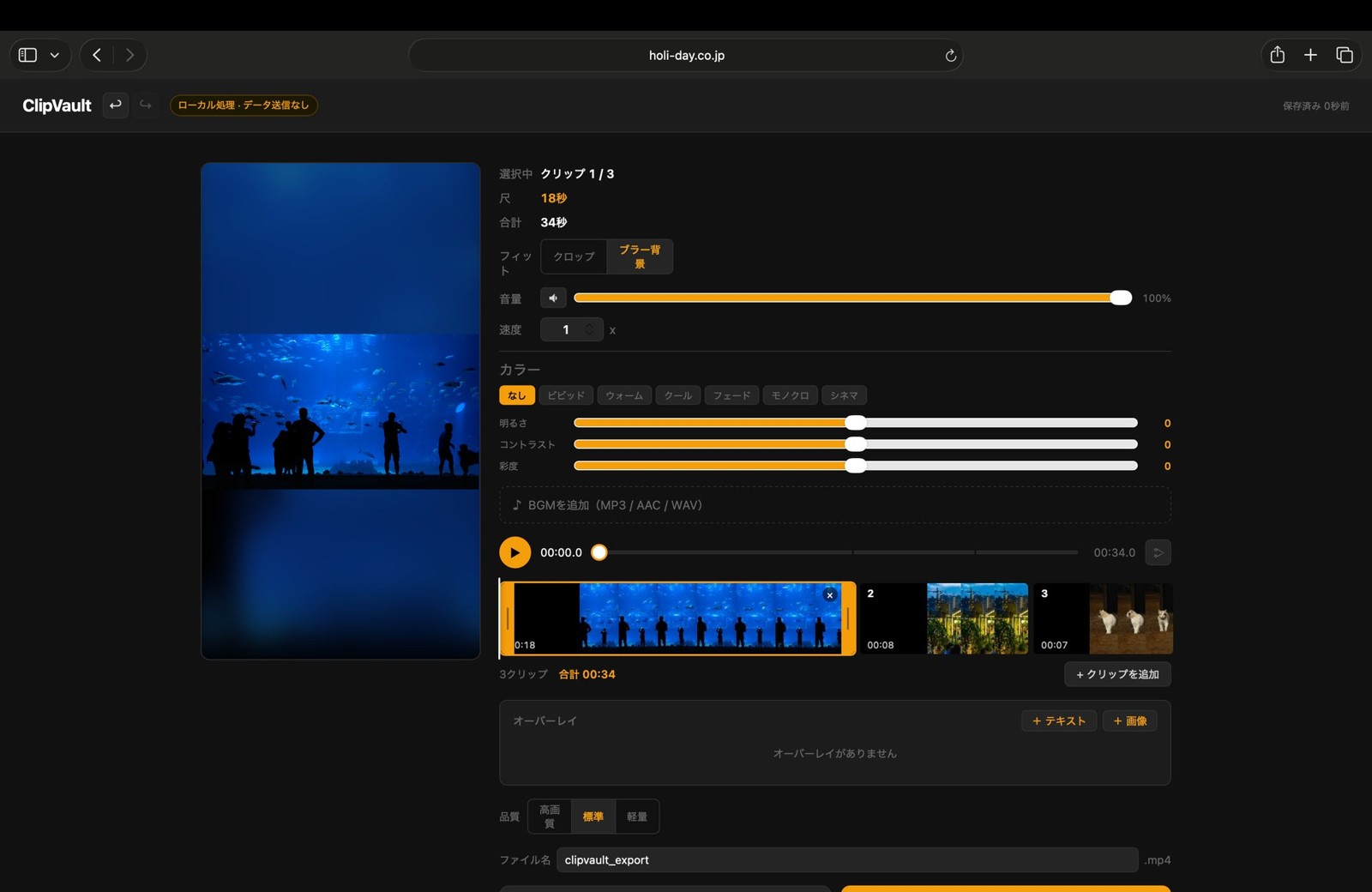Play the preview with orange play button
This screenshot has height=892, width=1372.
(x=514, y=552)
